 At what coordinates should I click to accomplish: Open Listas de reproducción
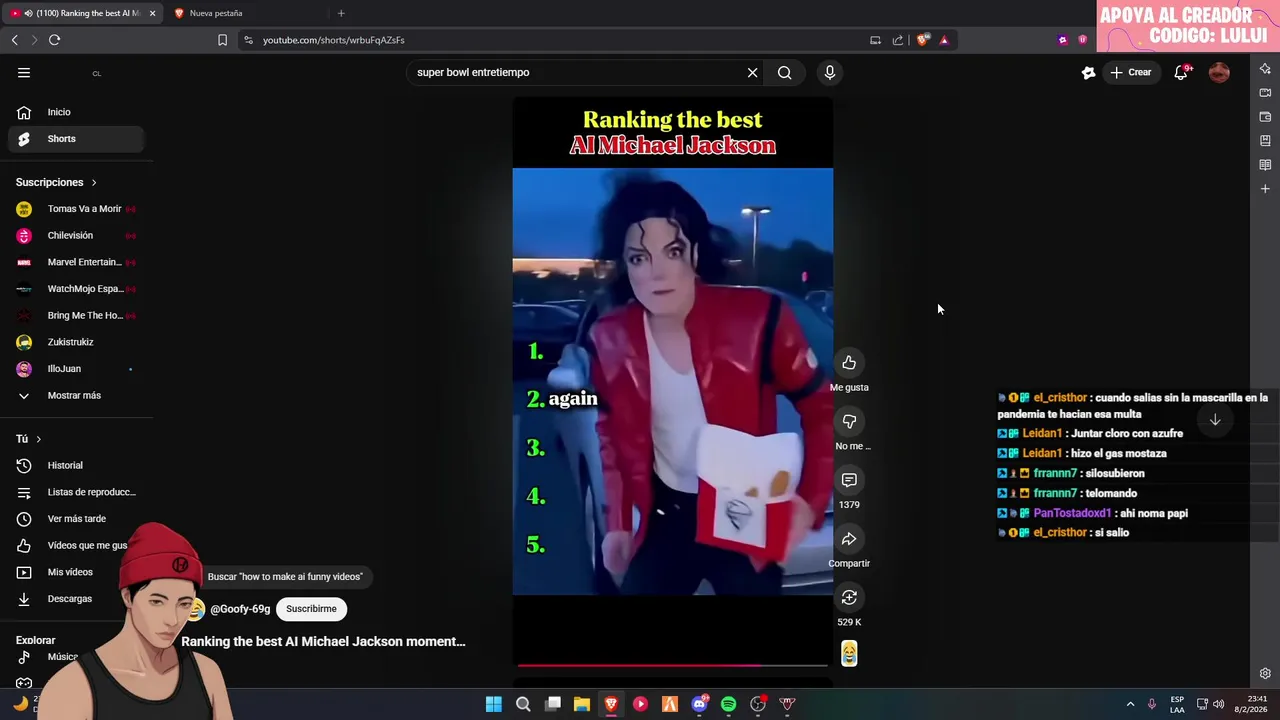coord(76,492)
